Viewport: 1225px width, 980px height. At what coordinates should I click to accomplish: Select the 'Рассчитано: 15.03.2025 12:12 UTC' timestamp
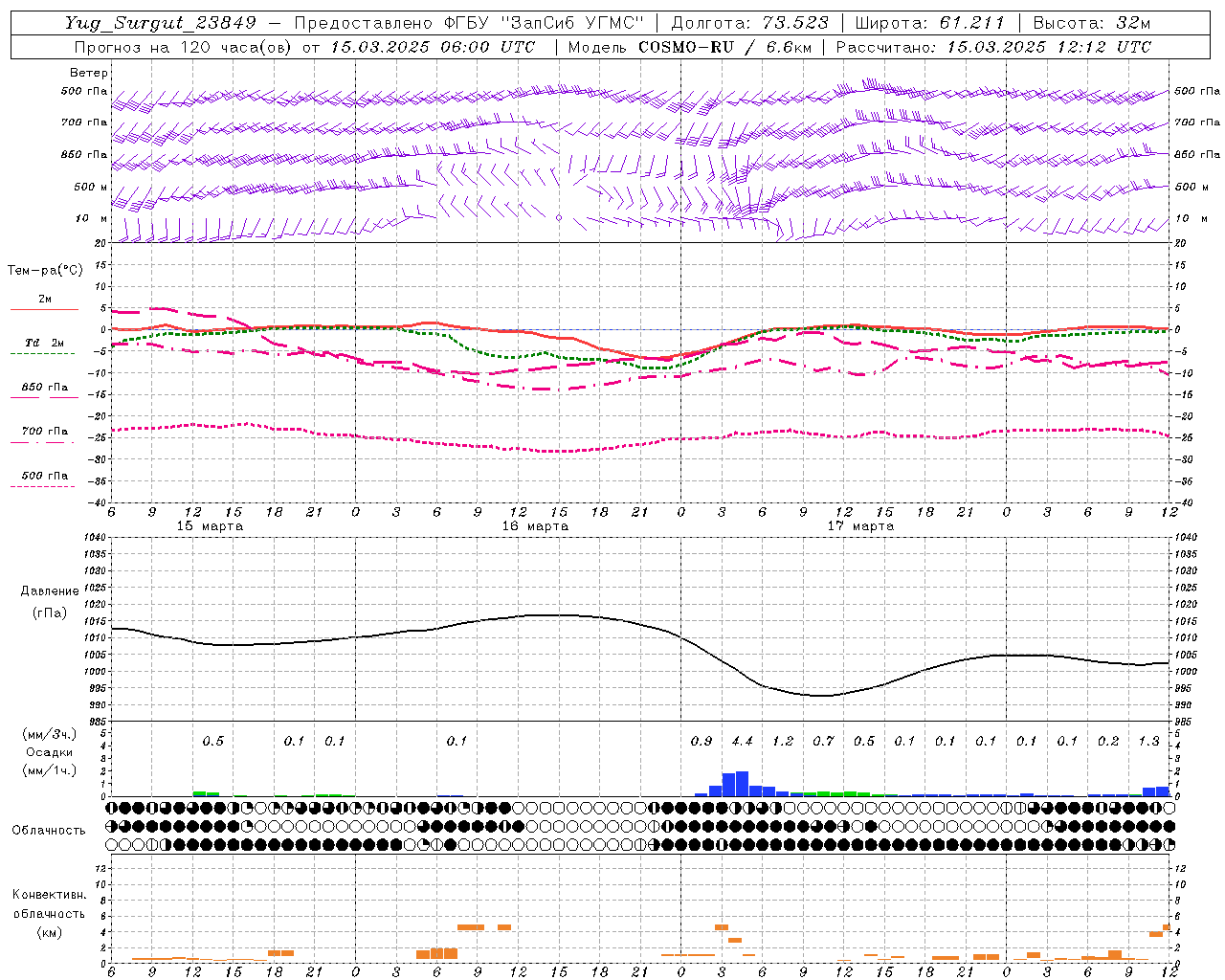(x=993, y=47)
